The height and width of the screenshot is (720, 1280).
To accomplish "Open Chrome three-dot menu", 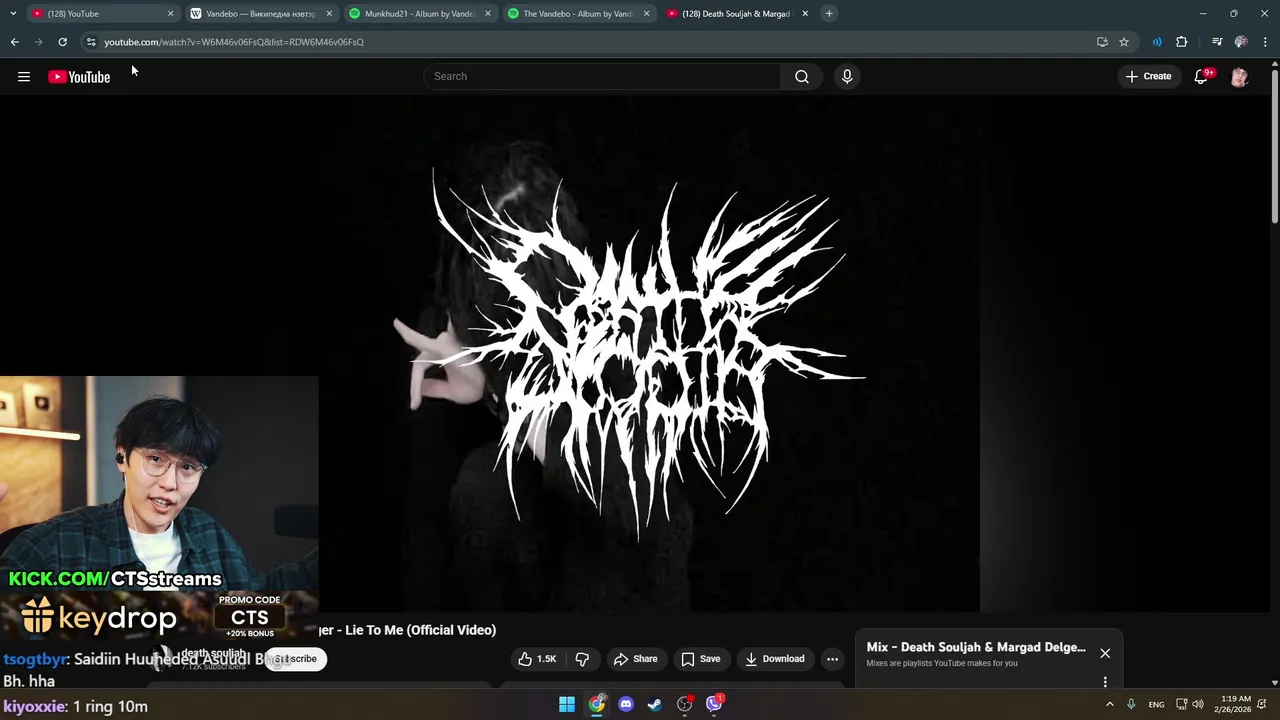I will [x=1266, y=42].
